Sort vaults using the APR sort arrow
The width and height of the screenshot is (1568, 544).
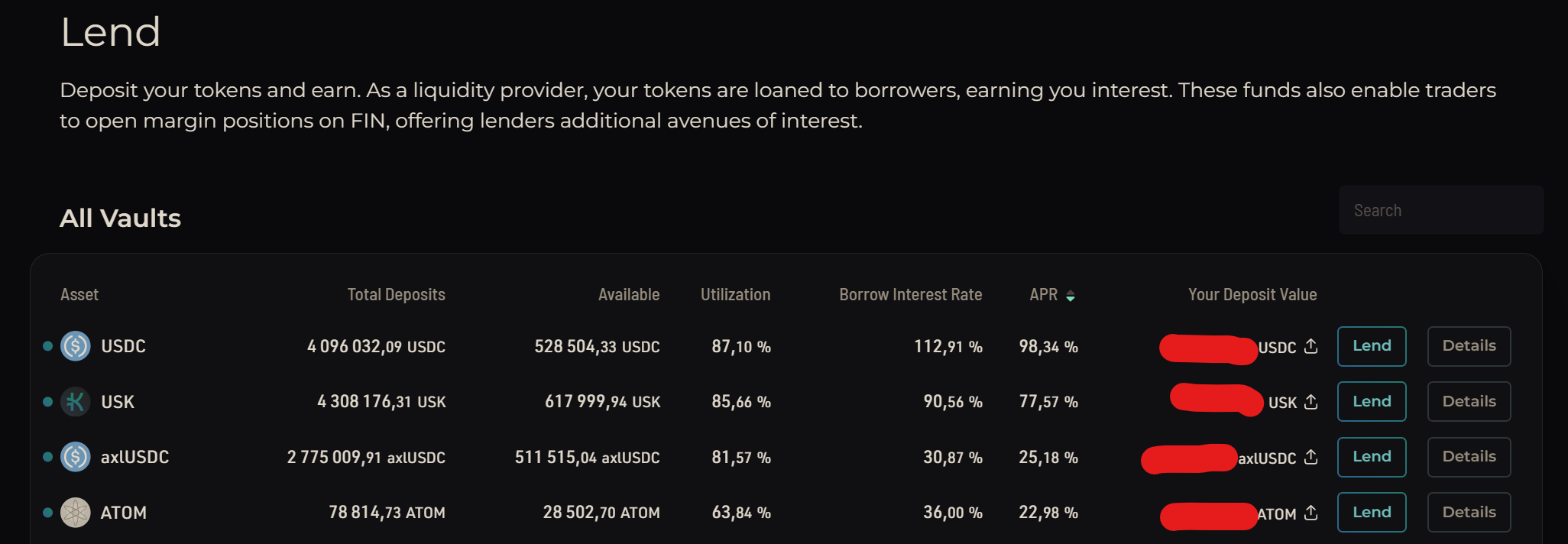[x=1071, y=296]
